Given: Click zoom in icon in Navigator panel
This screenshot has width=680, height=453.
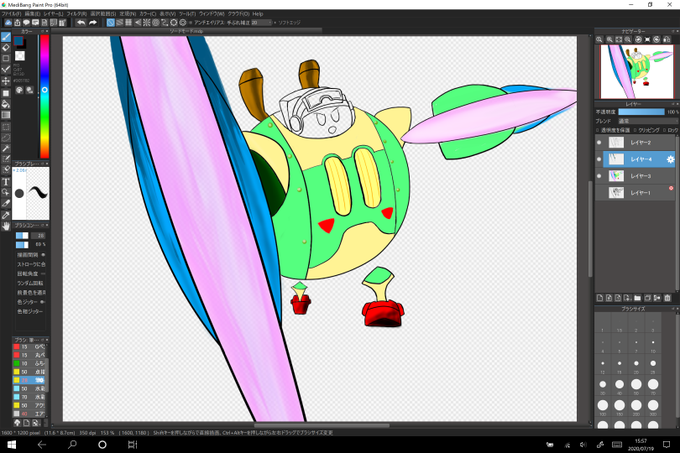Looking at the screenshot, I should pyautogui.click(x=609, y=39).
